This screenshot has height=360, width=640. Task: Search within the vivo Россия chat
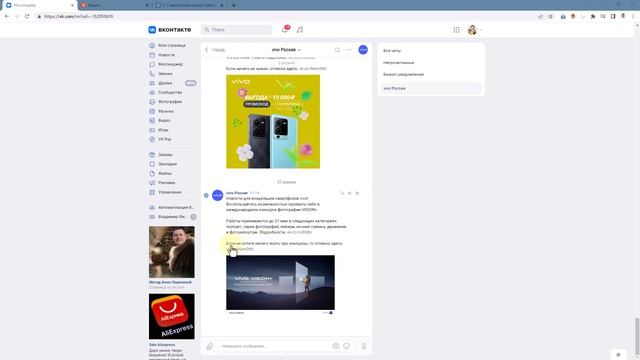click(x=337, y=50)
